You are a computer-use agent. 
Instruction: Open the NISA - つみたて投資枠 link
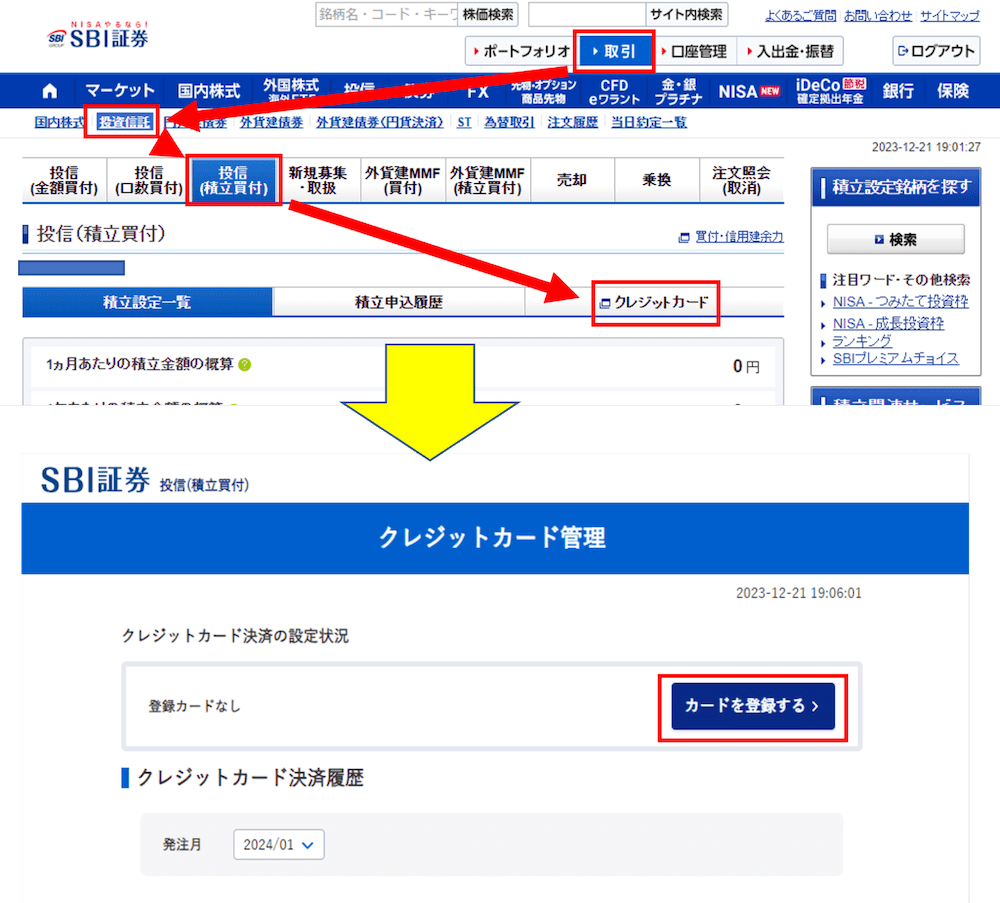901,302
